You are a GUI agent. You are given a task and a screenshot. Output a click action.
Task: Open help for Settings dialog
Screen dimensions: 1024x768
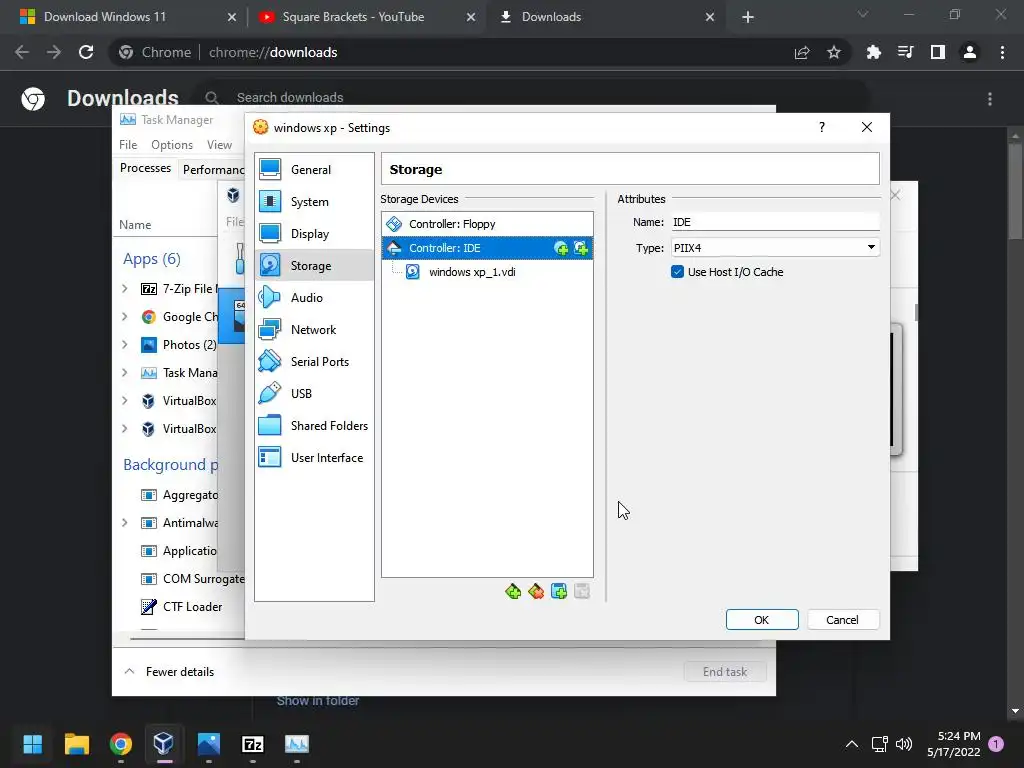point(822,127)
